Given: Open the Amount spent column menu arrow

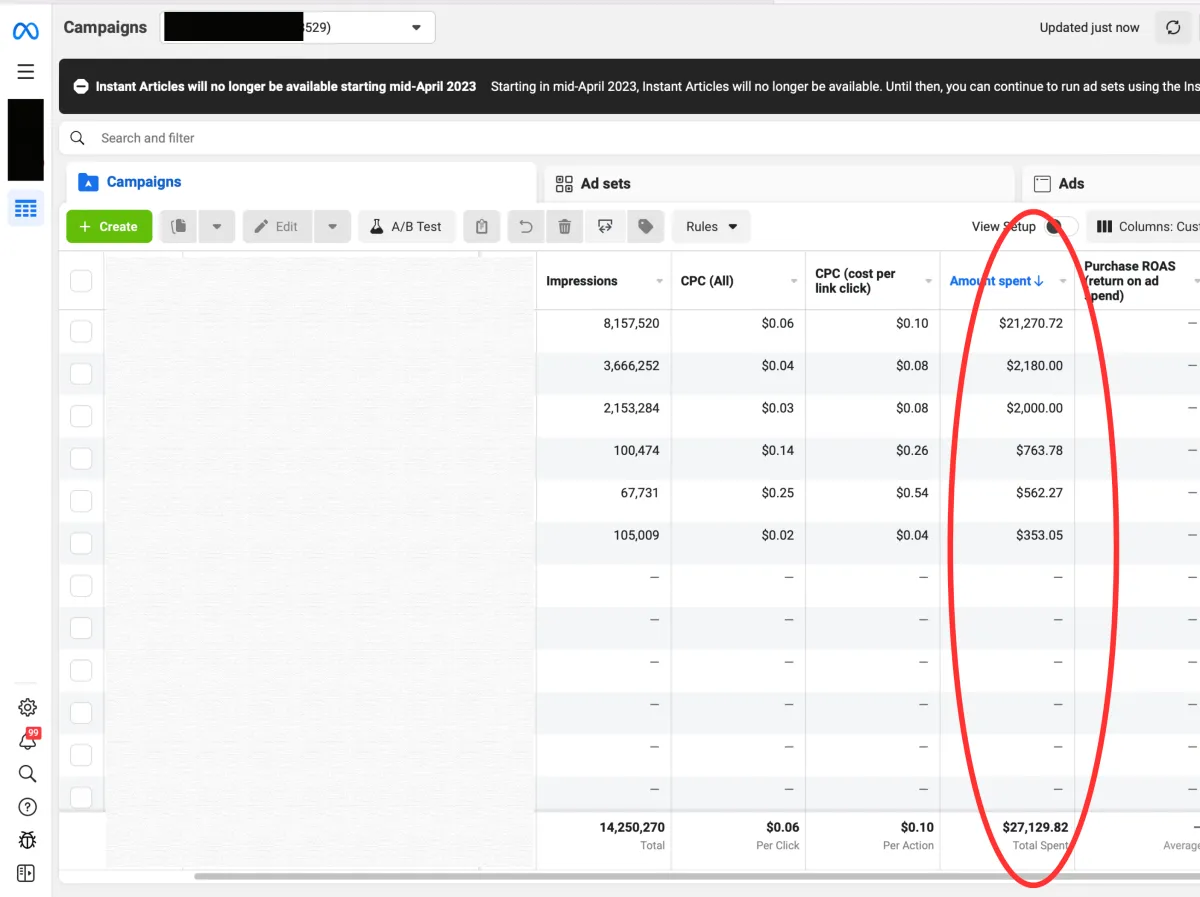Looking at the screenshot, I should point(1062,281).
